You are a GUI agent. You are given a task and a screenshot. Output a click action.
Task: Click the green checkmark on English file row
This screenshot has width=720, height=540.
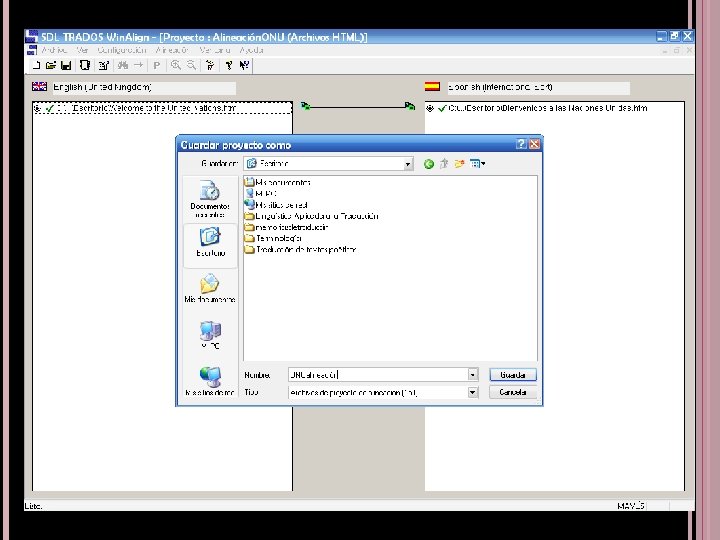[50, 108]
